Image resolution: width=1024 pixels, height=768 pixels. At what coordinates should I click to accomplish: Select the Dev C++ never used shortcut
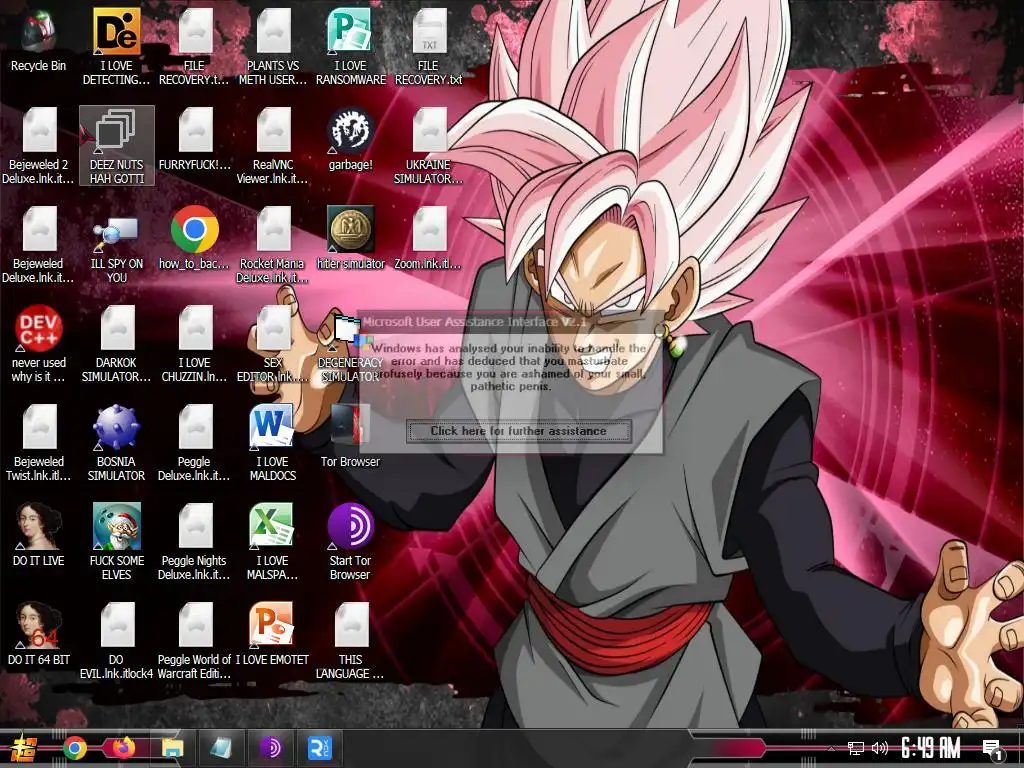click(38, 344)
